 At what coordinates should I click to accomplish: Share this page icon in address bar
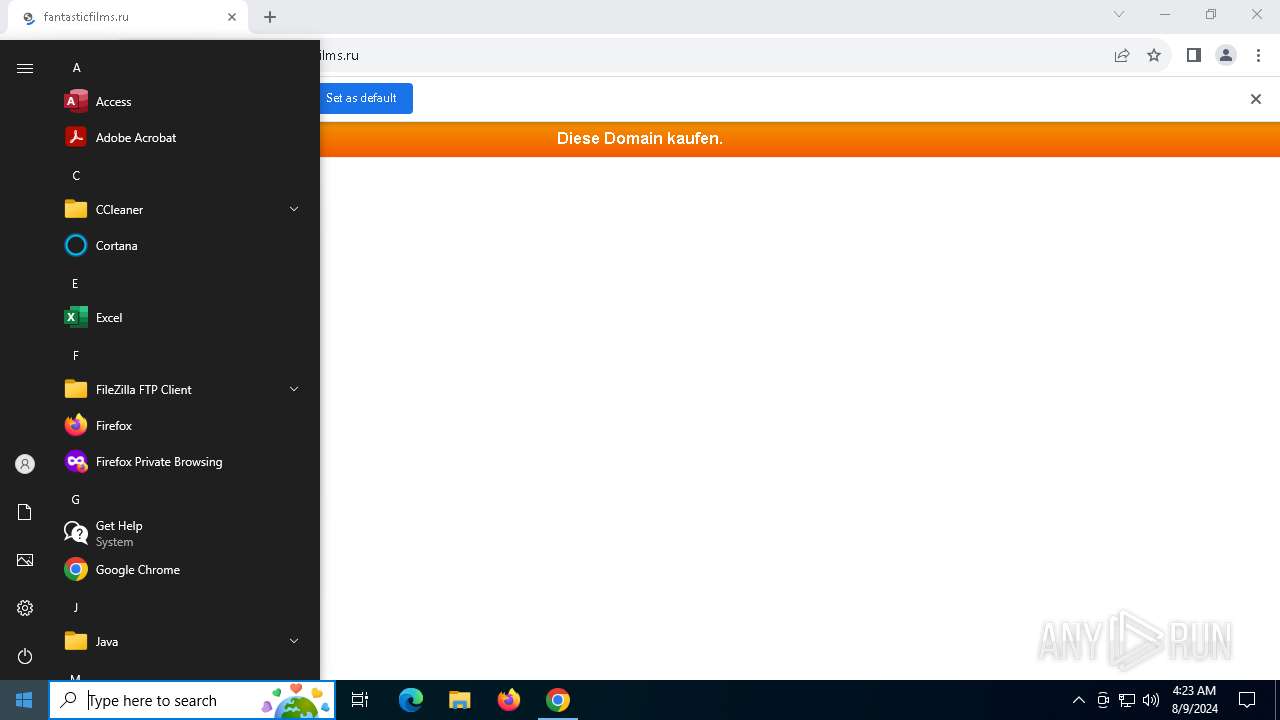click(1122, 55)
